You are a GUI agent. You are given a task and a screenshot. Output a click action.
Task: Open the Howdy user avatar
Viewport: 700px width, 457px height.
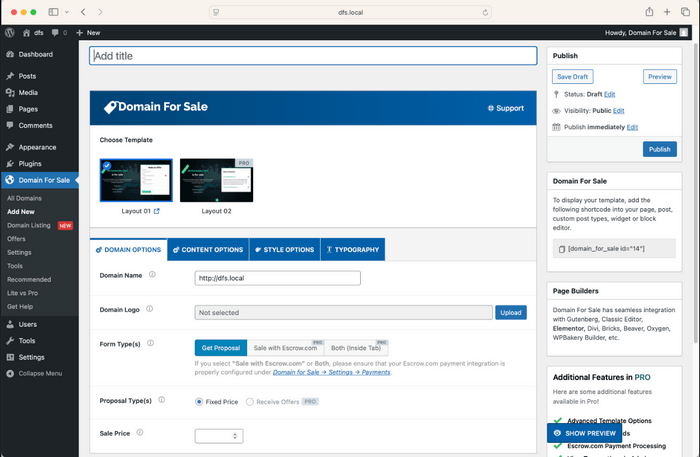click(683, 33)
